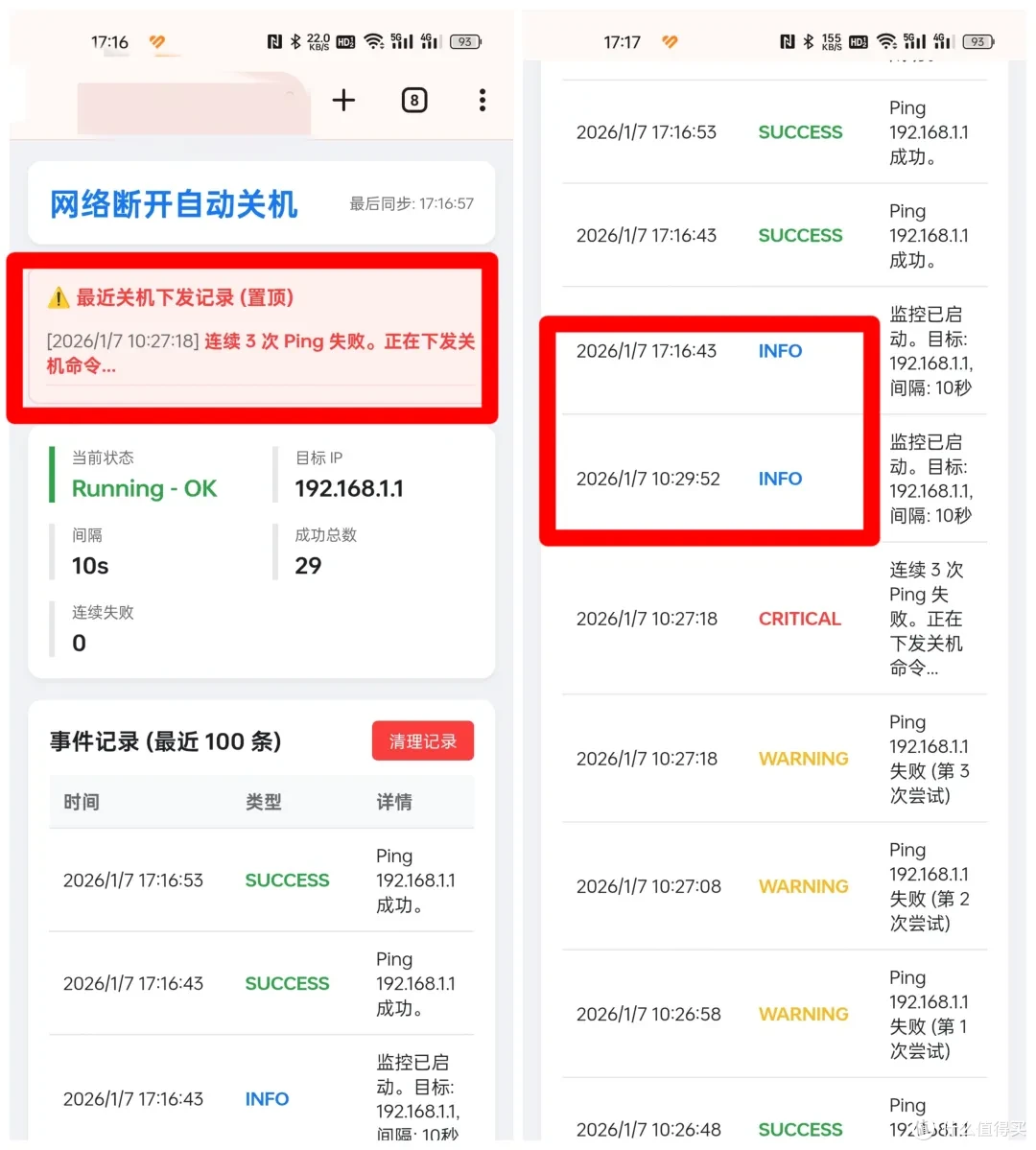Tap the 5G signal icon in the right screenshot status bar
This screenshot has height=1150, width=1036.
(914, 41)
